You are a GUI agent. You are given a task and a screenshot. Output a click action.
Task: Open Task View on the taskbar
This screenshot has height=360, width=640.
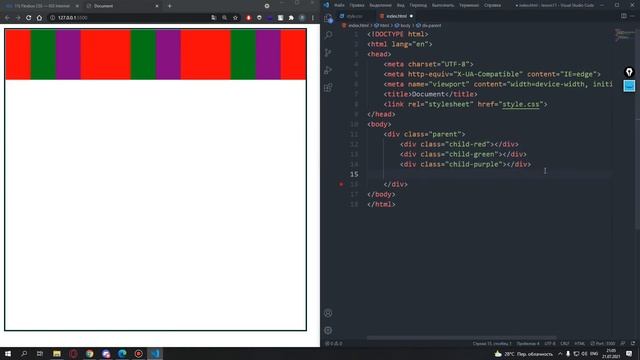(x=40, y=354)
